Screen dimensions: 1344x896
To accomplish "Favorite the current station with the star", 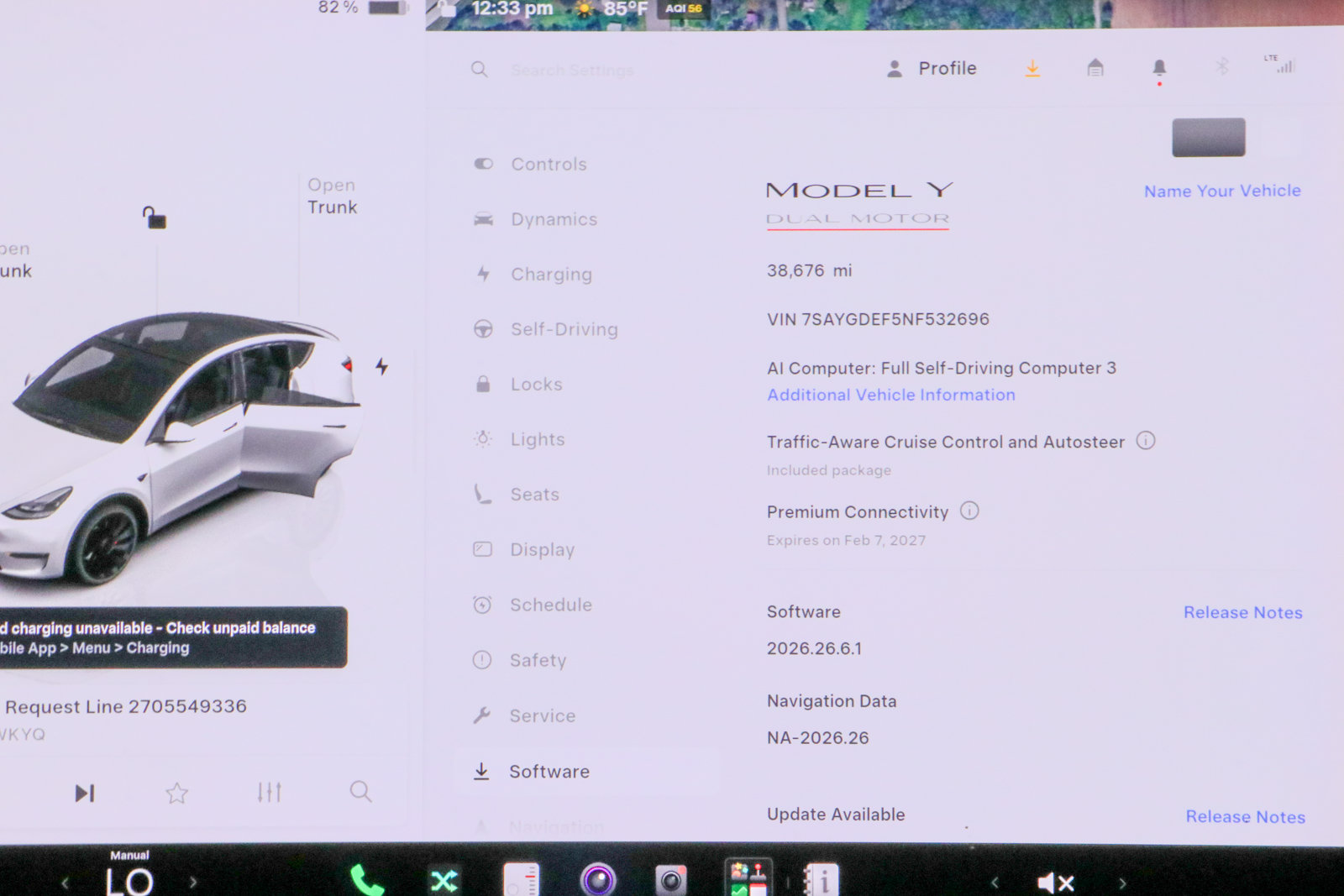I will tap(176, 793).
